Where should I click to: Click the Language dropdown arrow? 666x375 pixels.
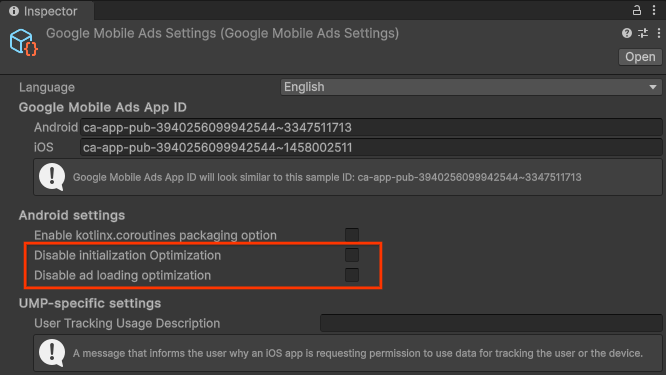(x=653, y=87)
